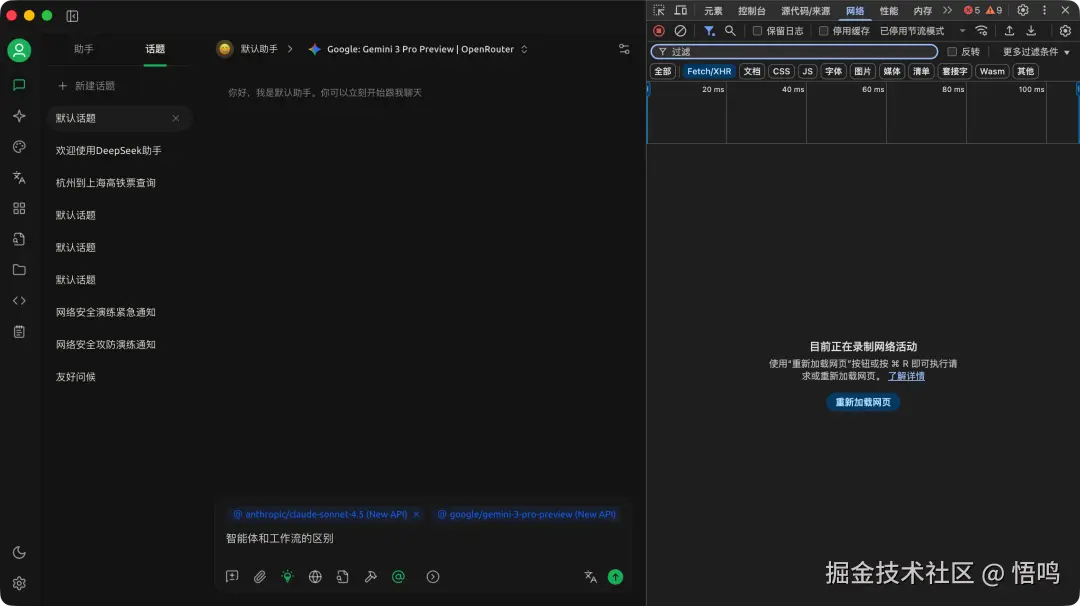This screenshot has height=606, width=1080.
Task: Import HAR file with upload icon
Action: 1009,31
